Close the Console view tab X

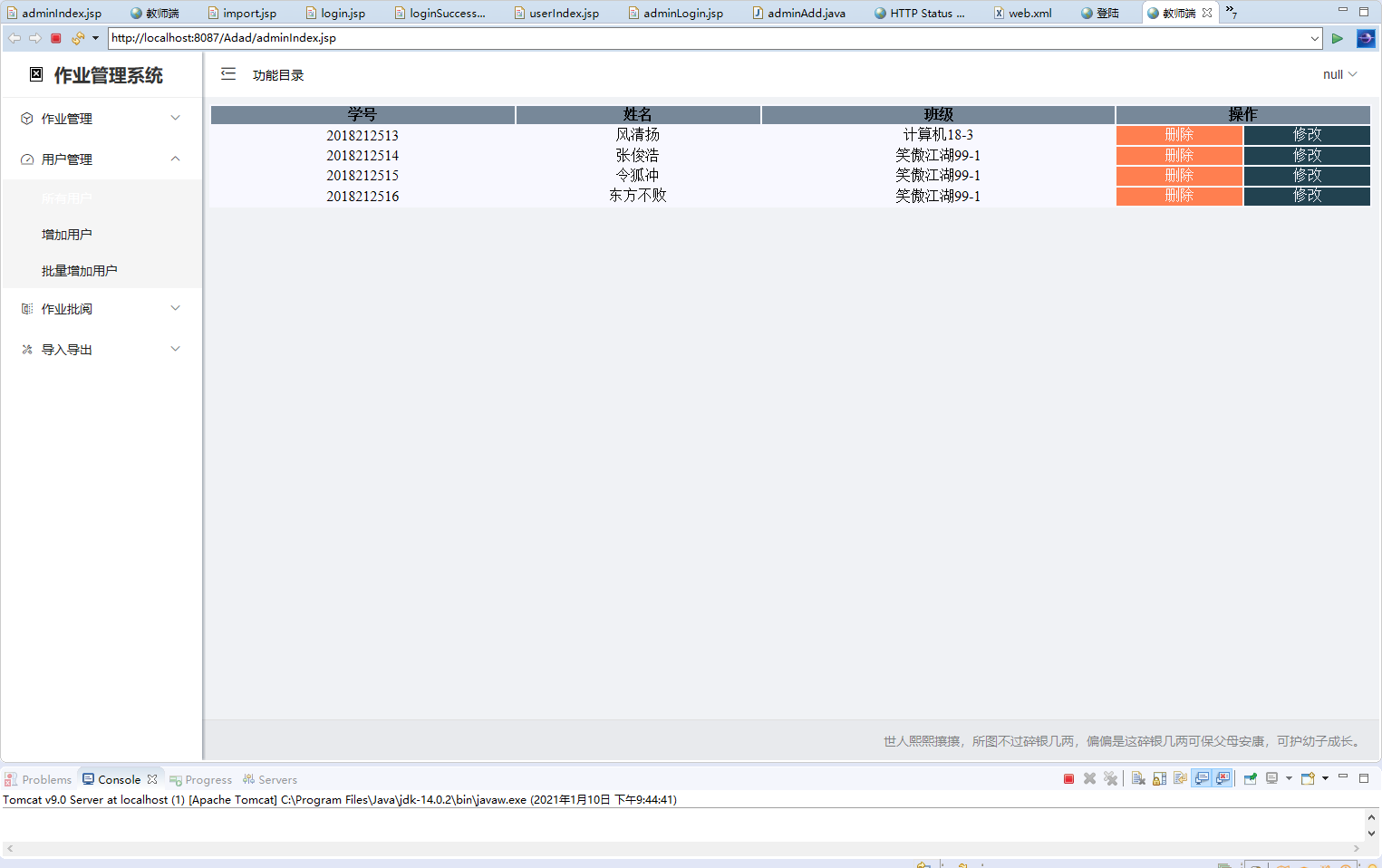(152, 779)
